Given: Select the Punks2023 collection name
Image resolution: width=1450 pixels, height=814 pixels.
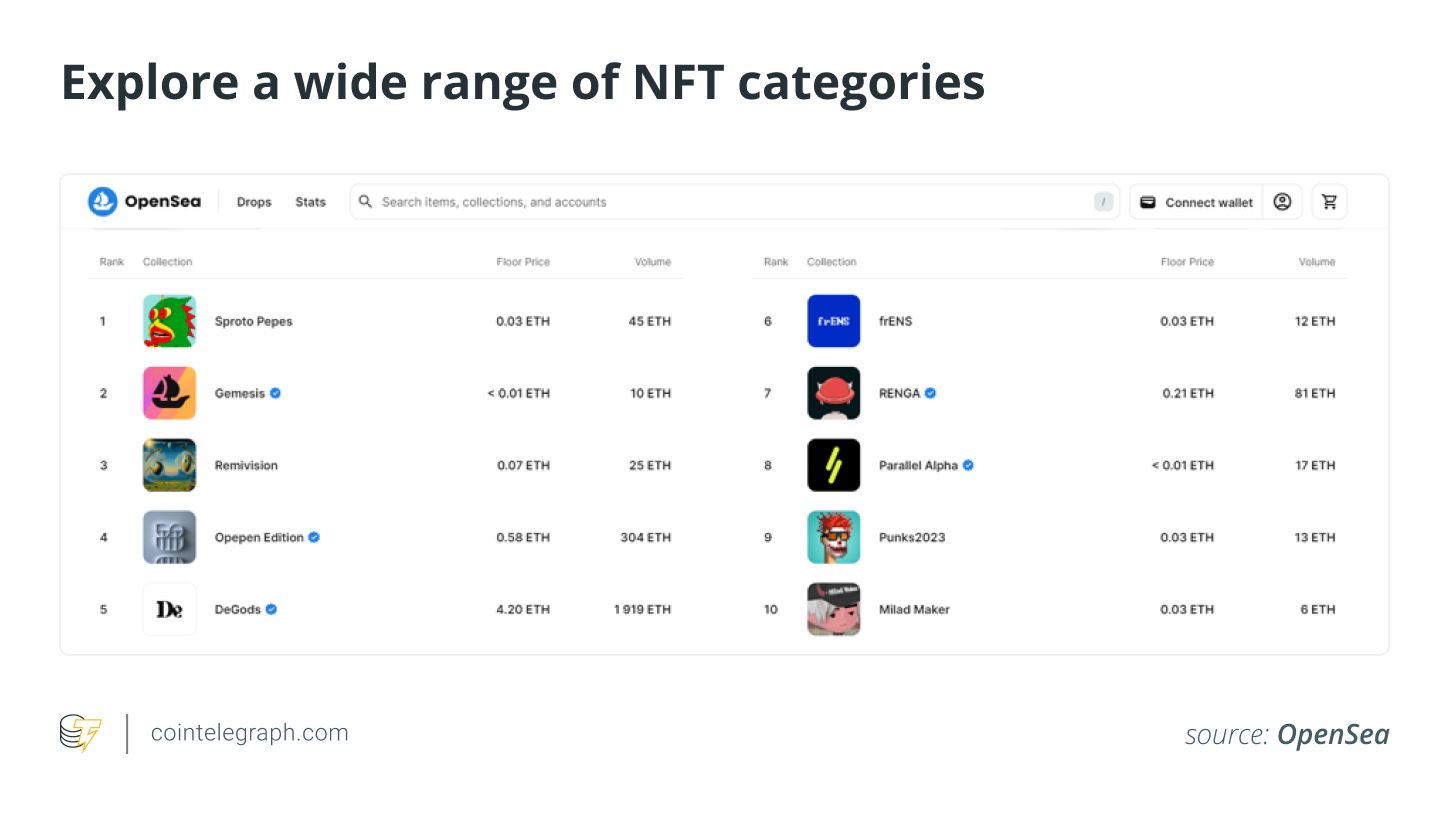Looking at the screenshot, I should pyautogui.click(x=911, y=538).
